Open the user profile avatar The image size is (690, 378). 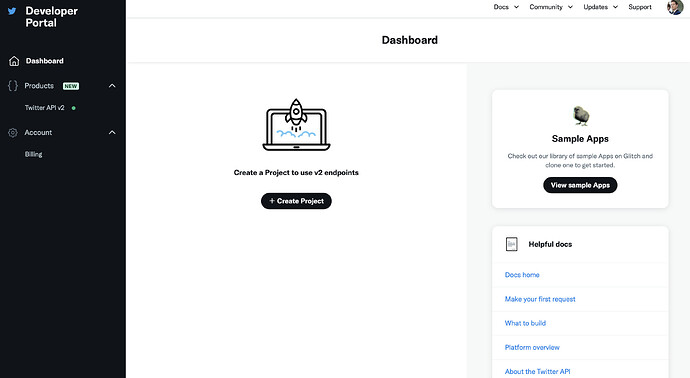pyautogui.click(x=675, y=7)
